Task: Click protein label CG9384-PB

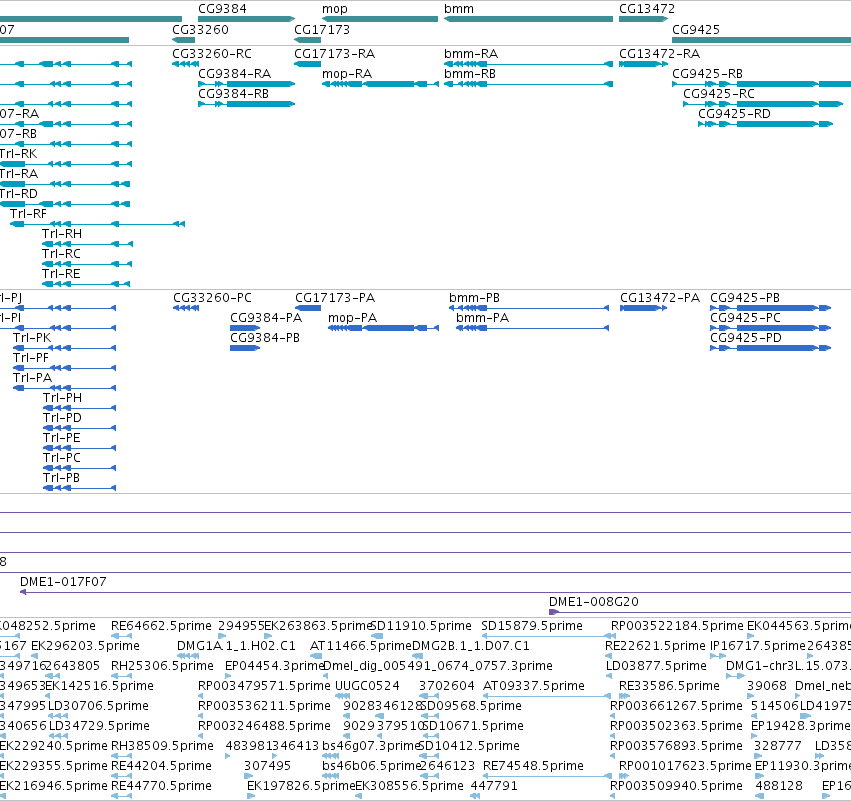Action: (265, 338)
